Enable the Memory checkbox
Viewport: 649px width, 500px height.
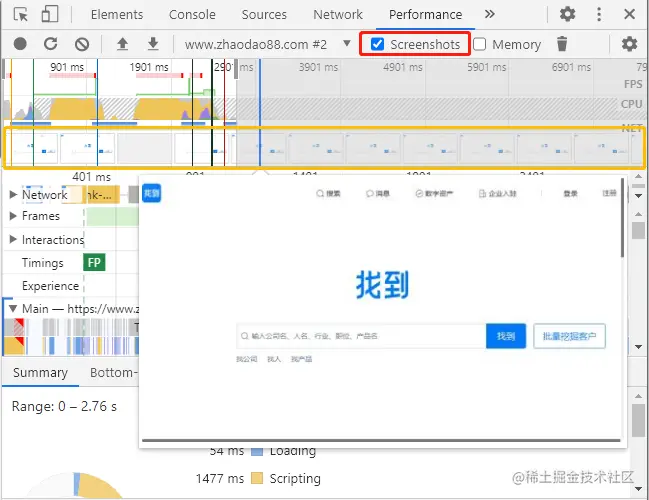point(479,44)
